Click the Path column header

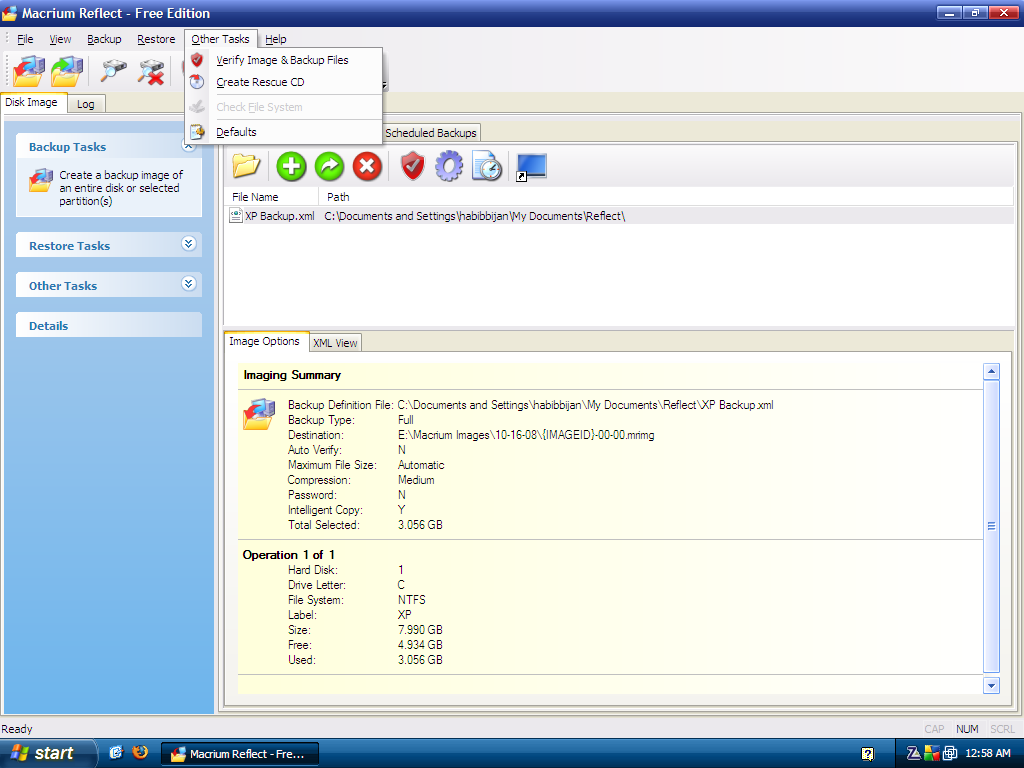[x=666, y=197]
